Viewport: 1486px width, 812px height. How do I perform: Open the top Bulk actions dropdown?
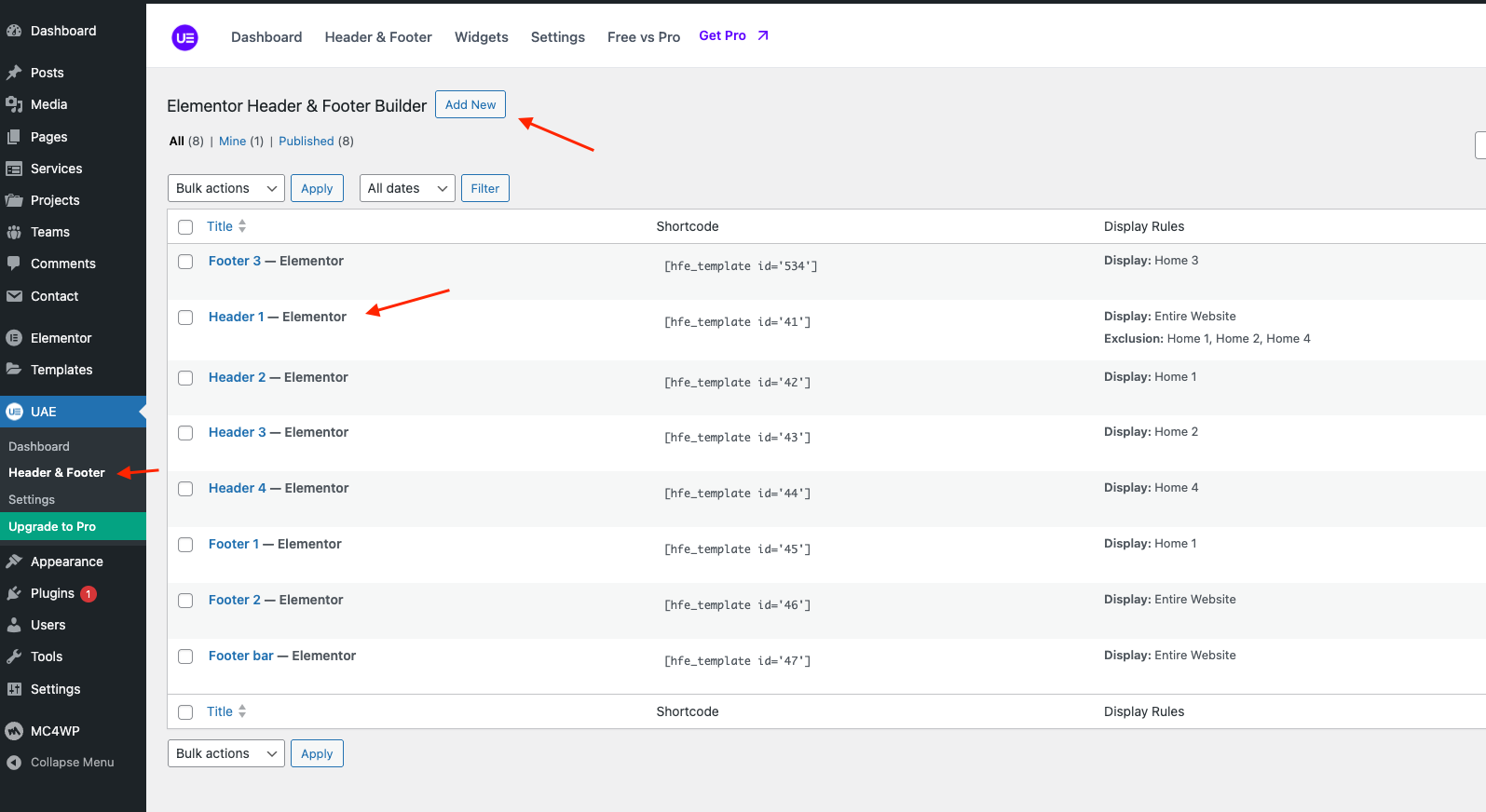226,188
